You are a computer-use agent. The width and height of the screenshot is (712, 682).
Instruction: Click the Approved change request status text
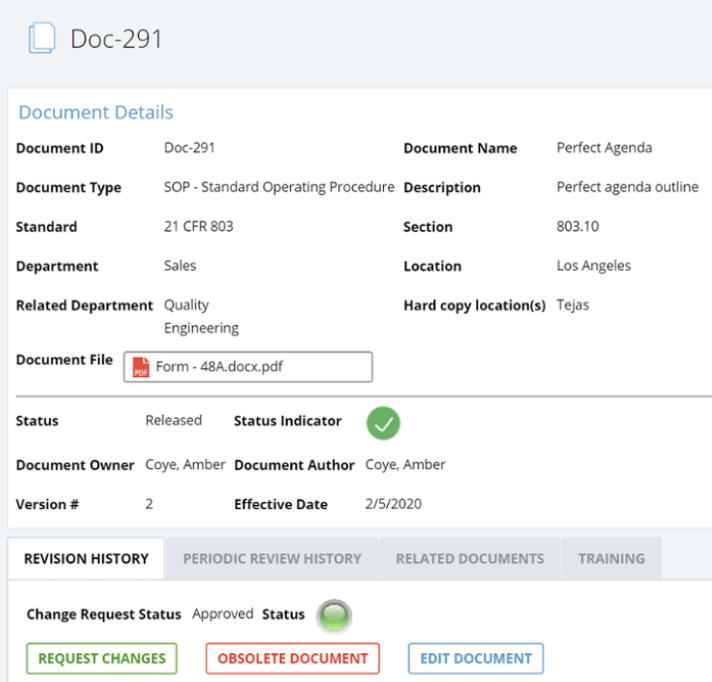[222, 614]
